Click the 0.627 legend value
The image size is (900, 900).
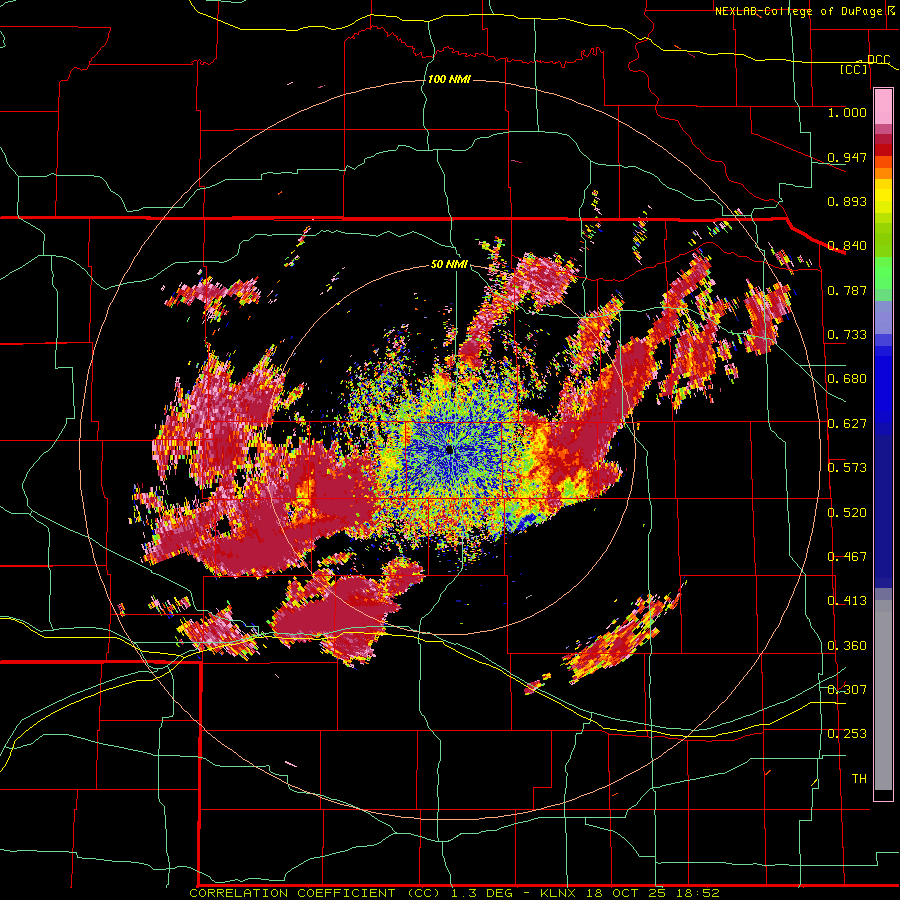pyautogui.click(x=847, y=423)
